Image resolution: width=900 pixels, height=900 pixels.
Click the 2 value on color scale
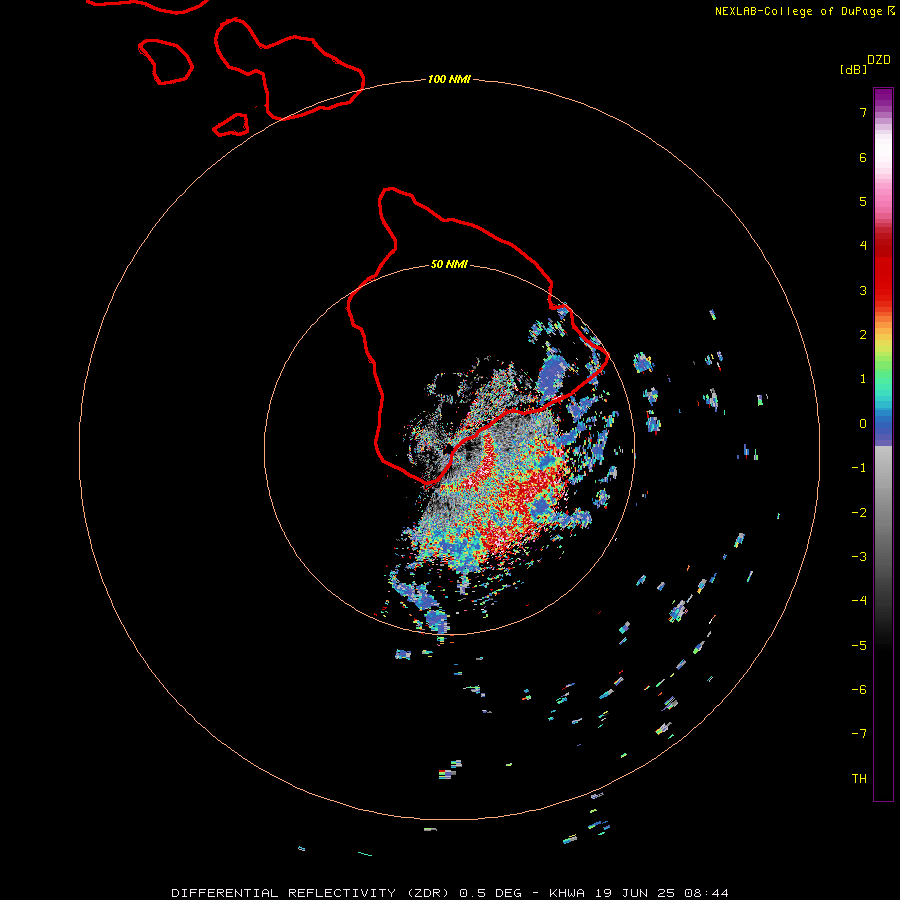[x=863, y=335]
